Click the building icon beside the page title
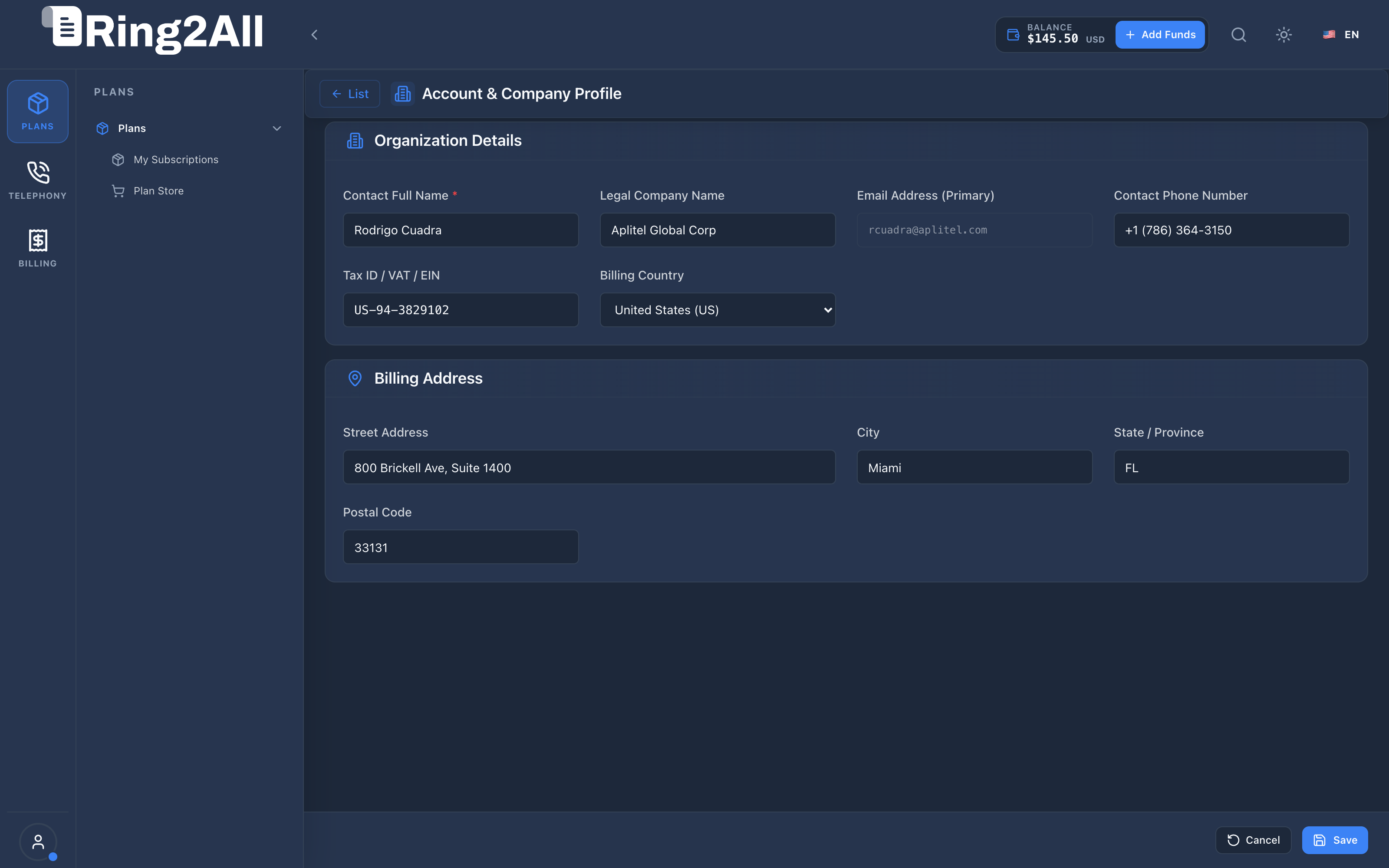 (x=403, y=94)
